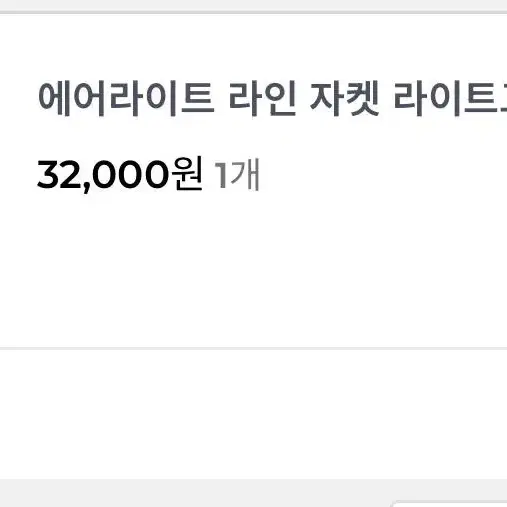
Task: Click the horizontal divider below the order item
Action: click(253, 348)
